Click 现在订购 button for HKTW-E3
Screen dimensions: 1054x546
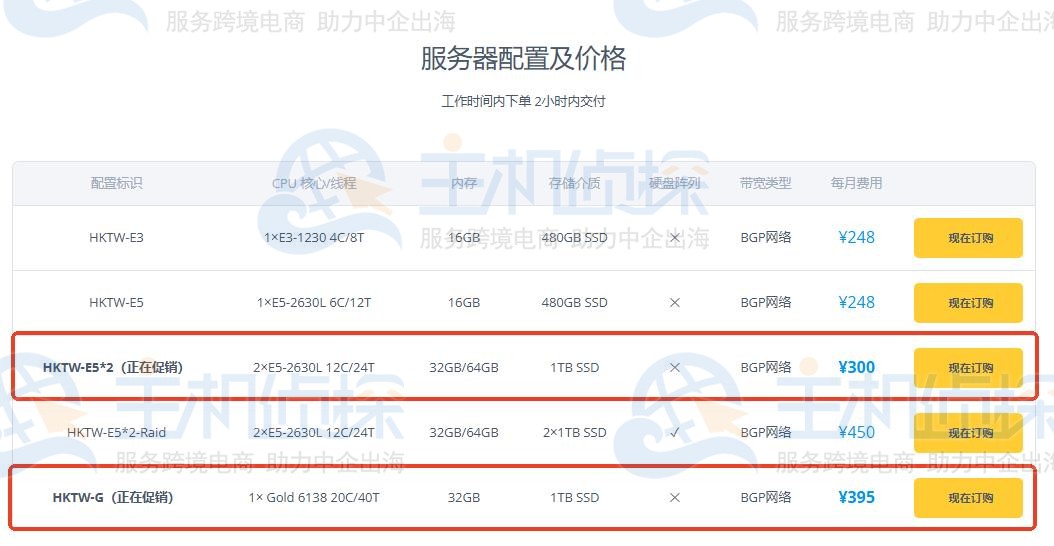pyautogui.click(x=967, y=238)
